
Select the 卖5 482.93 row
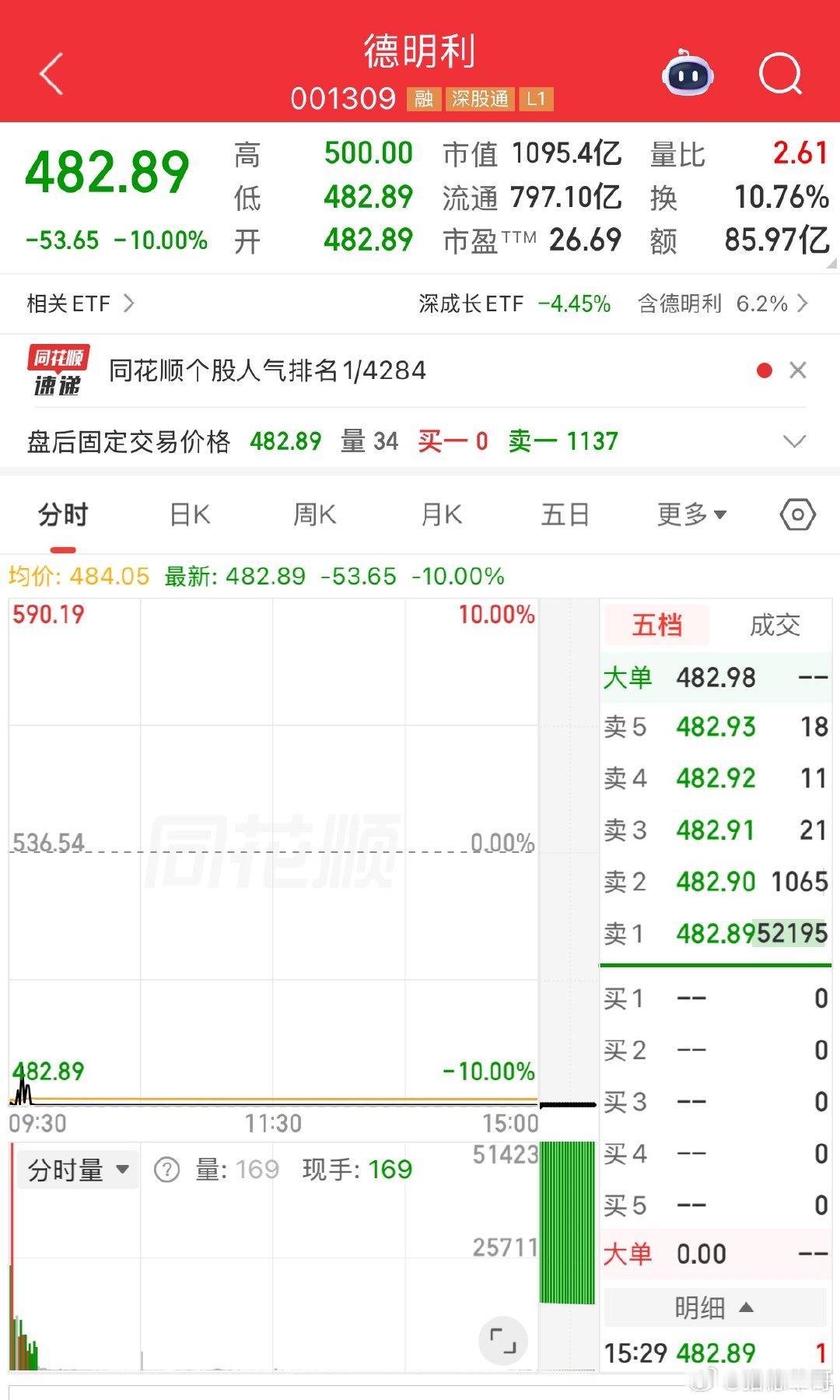pos(716,727)
